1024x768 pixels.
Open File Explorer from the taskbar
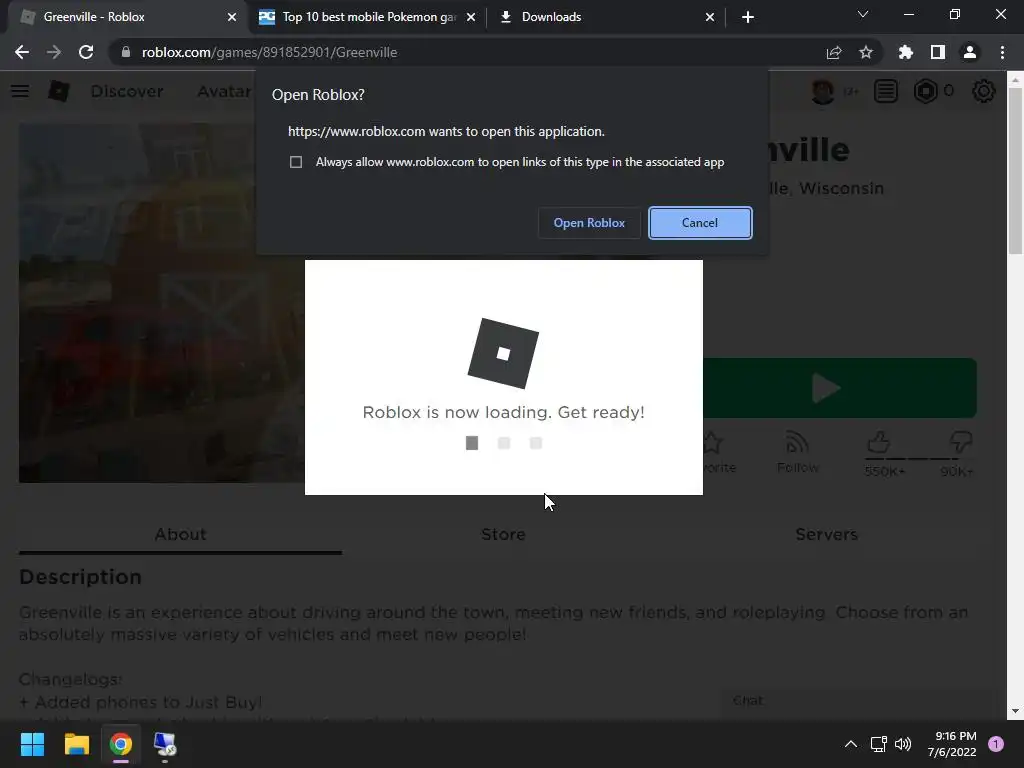point(76,744)
